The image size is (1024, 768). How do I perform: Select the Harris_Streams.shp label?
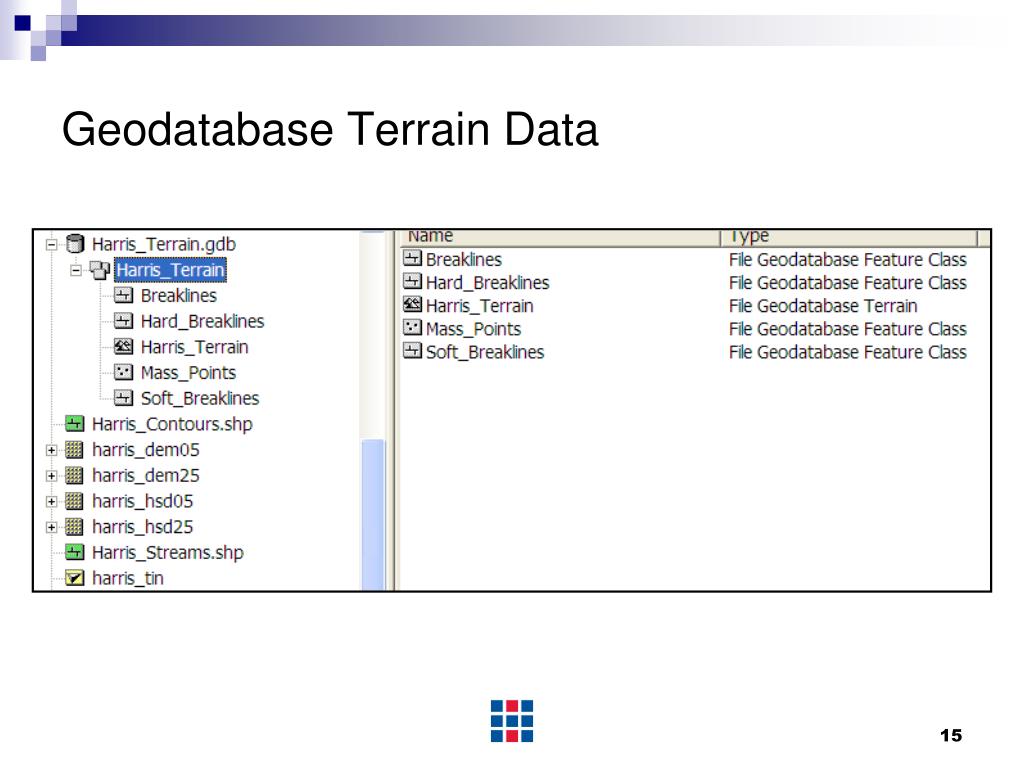tap(167, 552)
